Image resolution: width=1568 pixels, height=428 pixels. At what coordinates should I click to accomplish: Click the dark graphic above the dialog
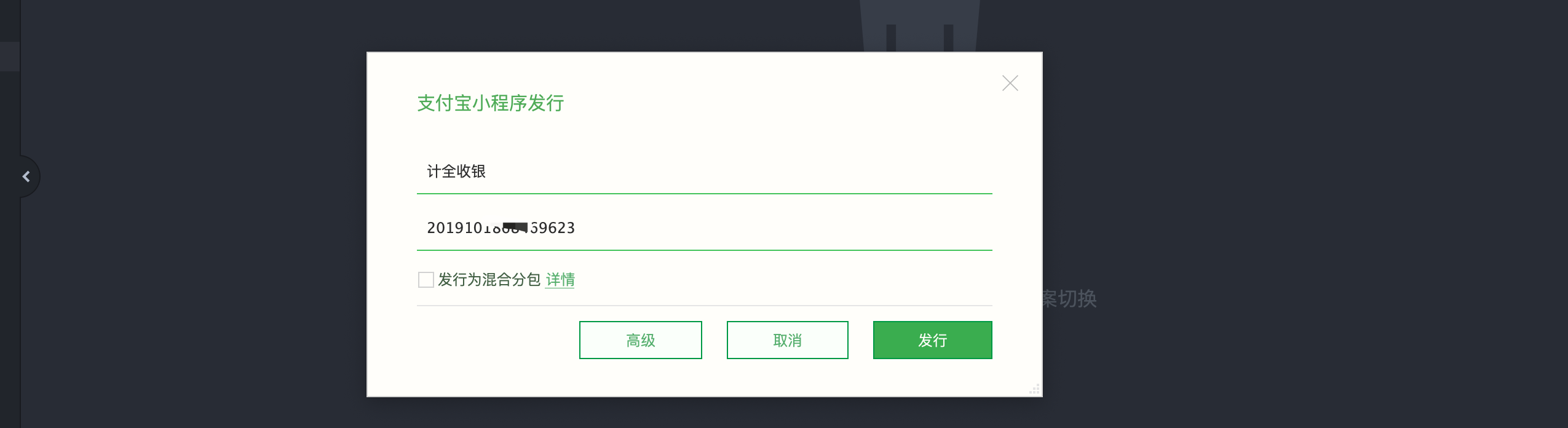click(919, 25)
